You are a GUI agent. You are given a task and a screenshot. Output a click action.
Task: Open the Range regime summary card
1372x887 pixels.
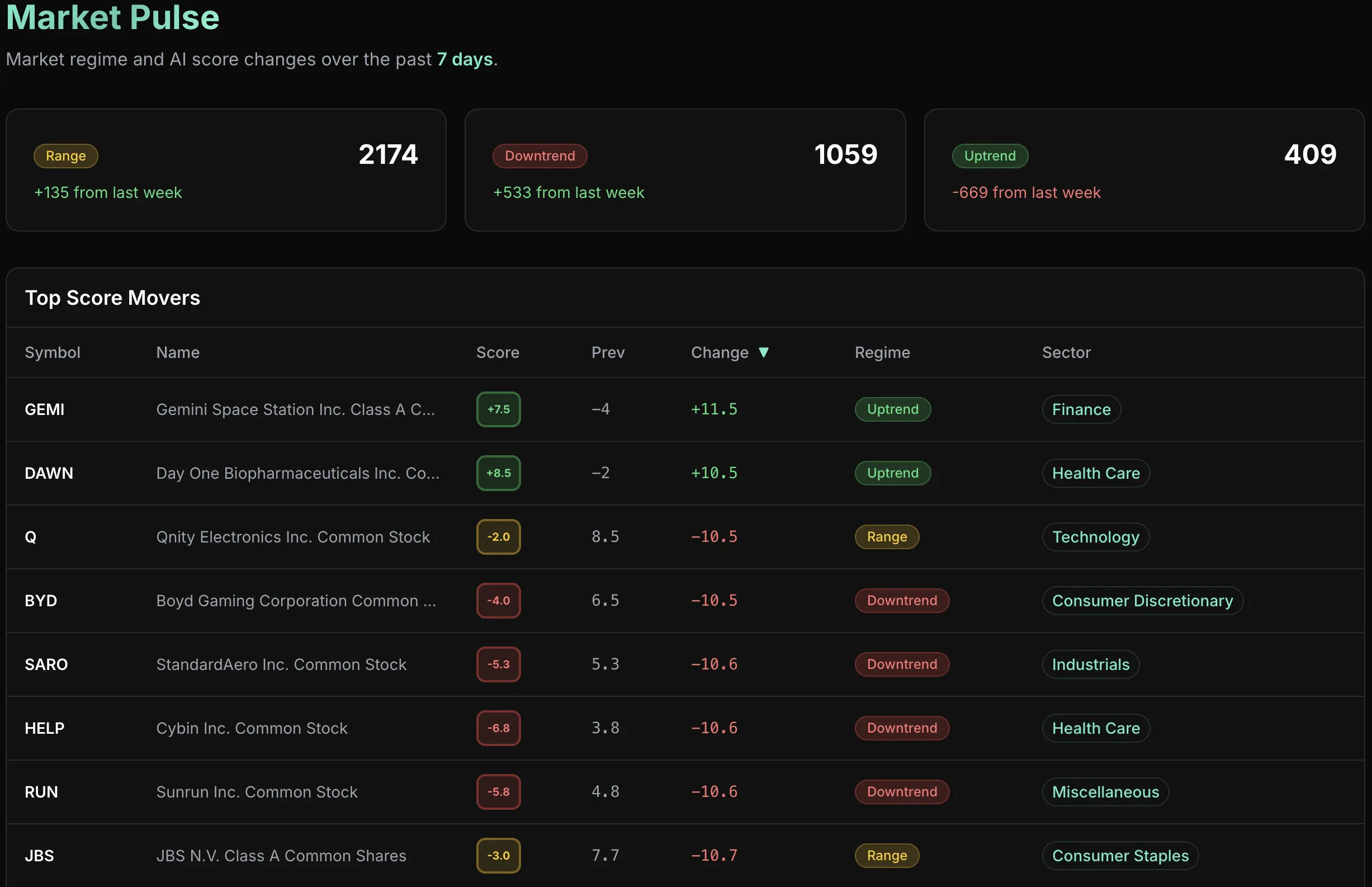click(226, 171)
